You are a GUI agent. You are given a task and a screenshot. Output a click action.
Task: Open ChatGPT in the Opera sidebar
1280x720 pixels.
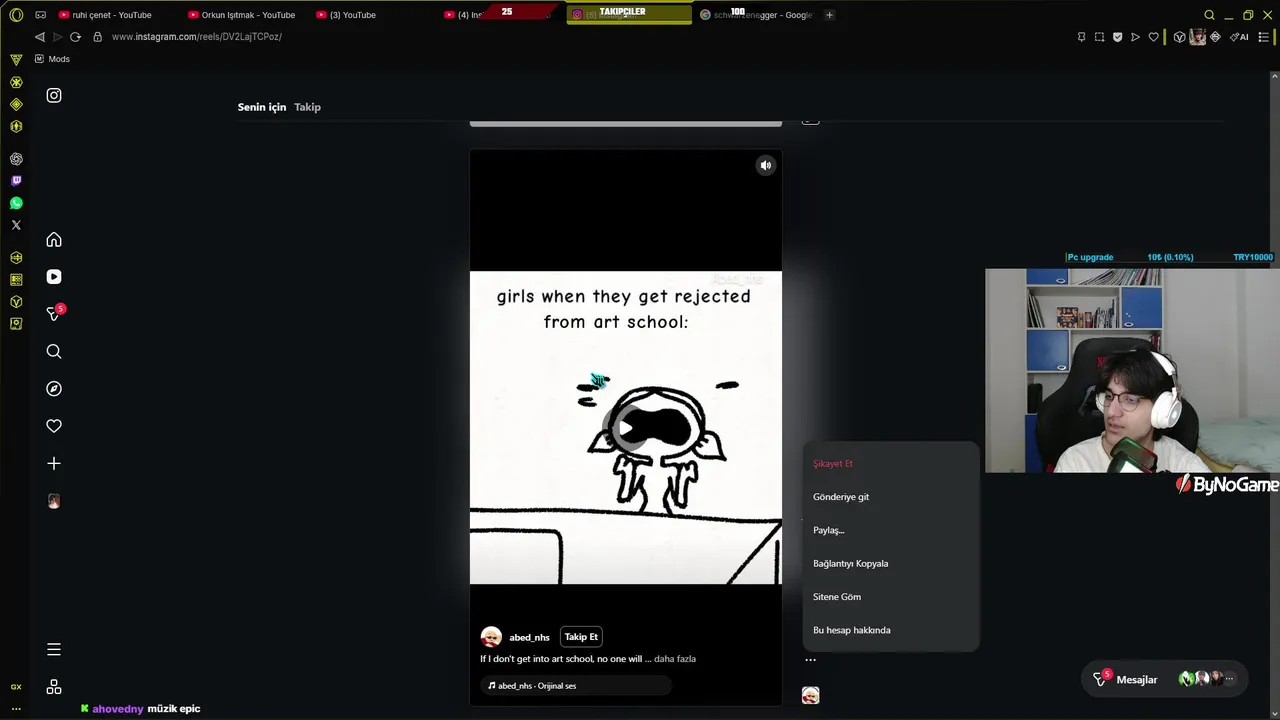pyautogui.click(x=16, y=159)
